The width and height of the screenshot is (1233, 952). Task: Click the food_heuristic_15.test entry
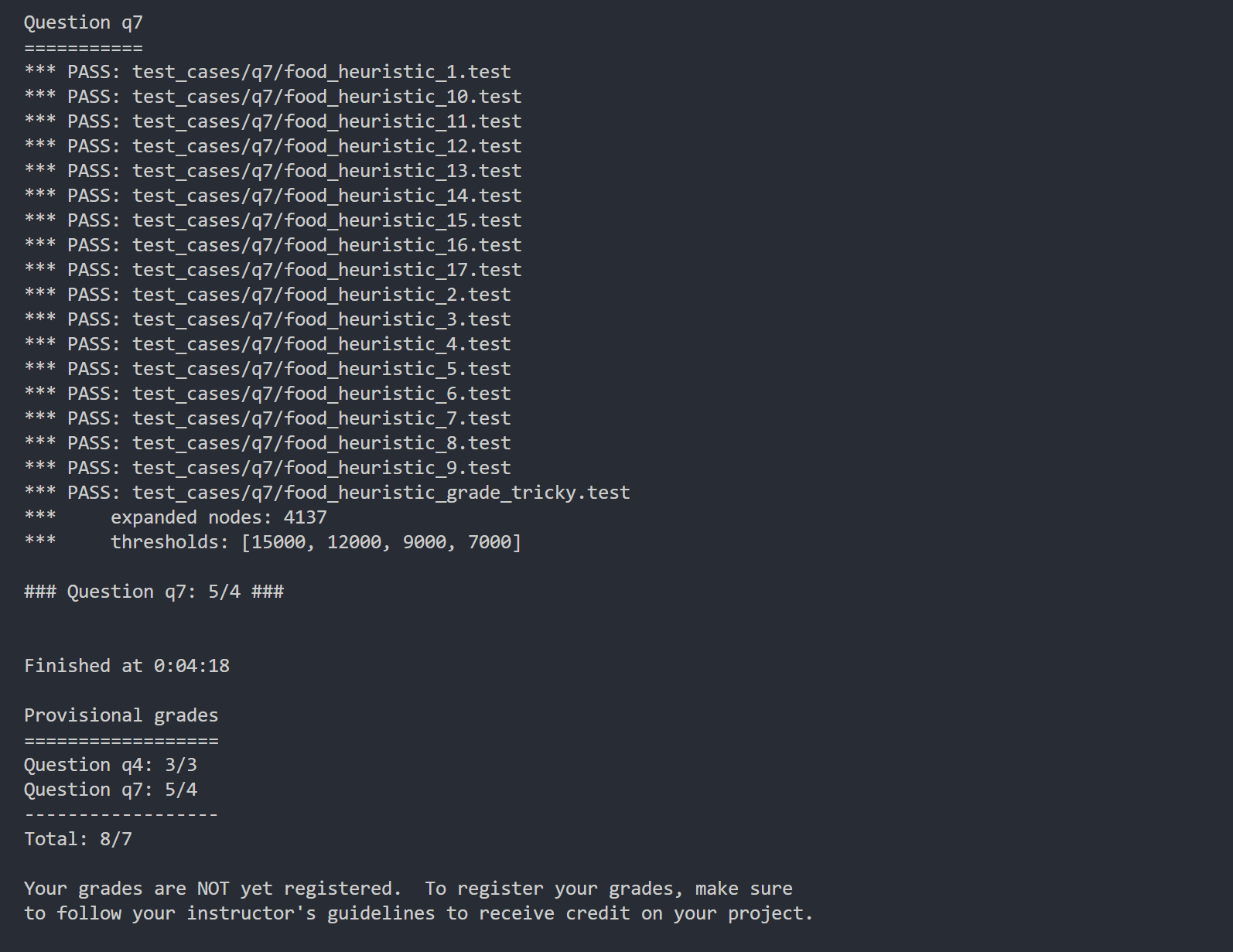[272, 220]
